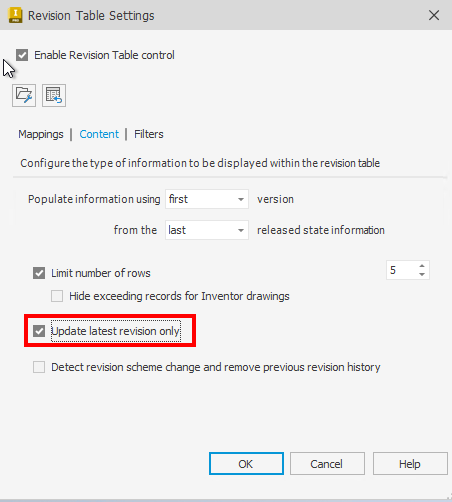The height and width of the screenshot is (502, 452).
Task: Enable Detect revision scheme change checkbox
Action: click(39, 367)
